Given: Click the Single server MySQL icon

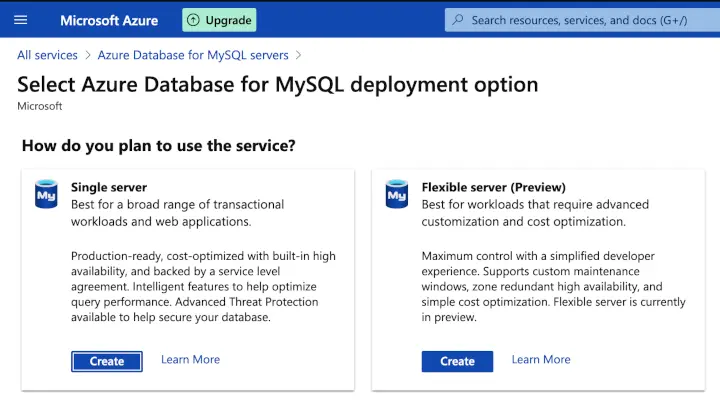Looking at the screenshot, I should click(x=46, y=194).
